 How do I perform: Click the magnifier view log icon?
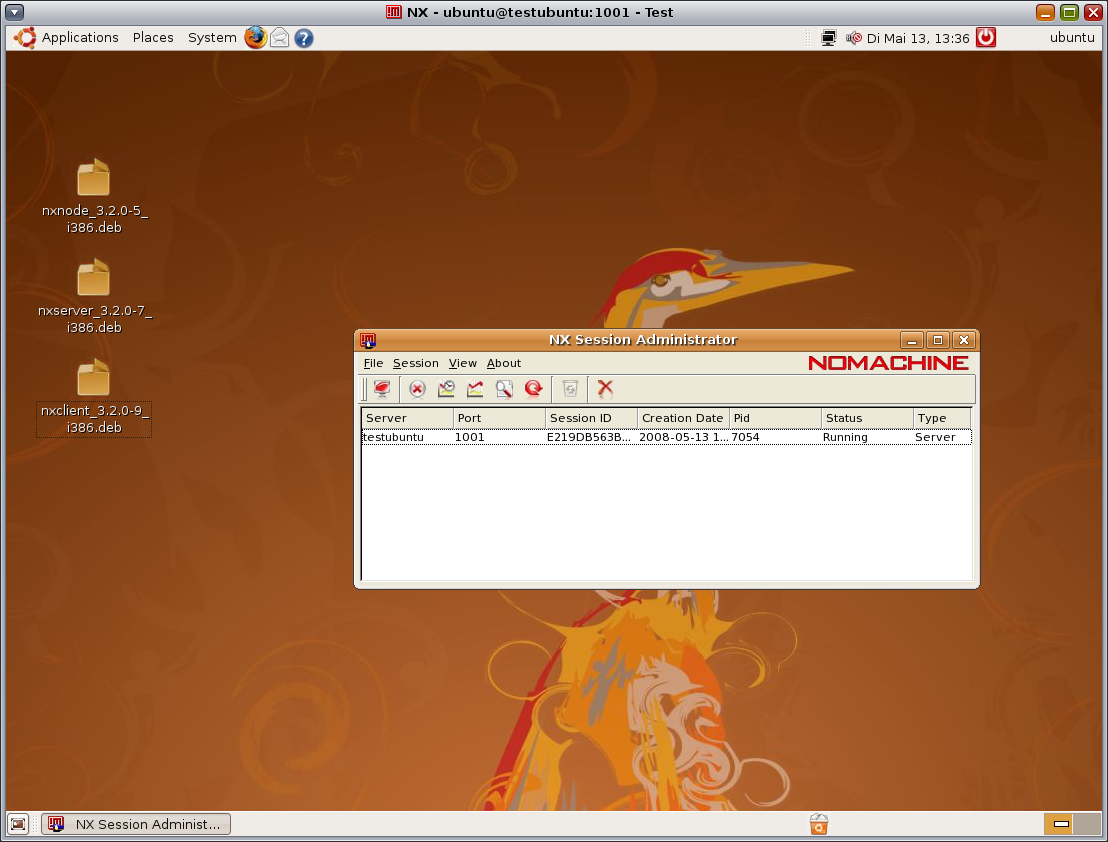coord(504,389)
